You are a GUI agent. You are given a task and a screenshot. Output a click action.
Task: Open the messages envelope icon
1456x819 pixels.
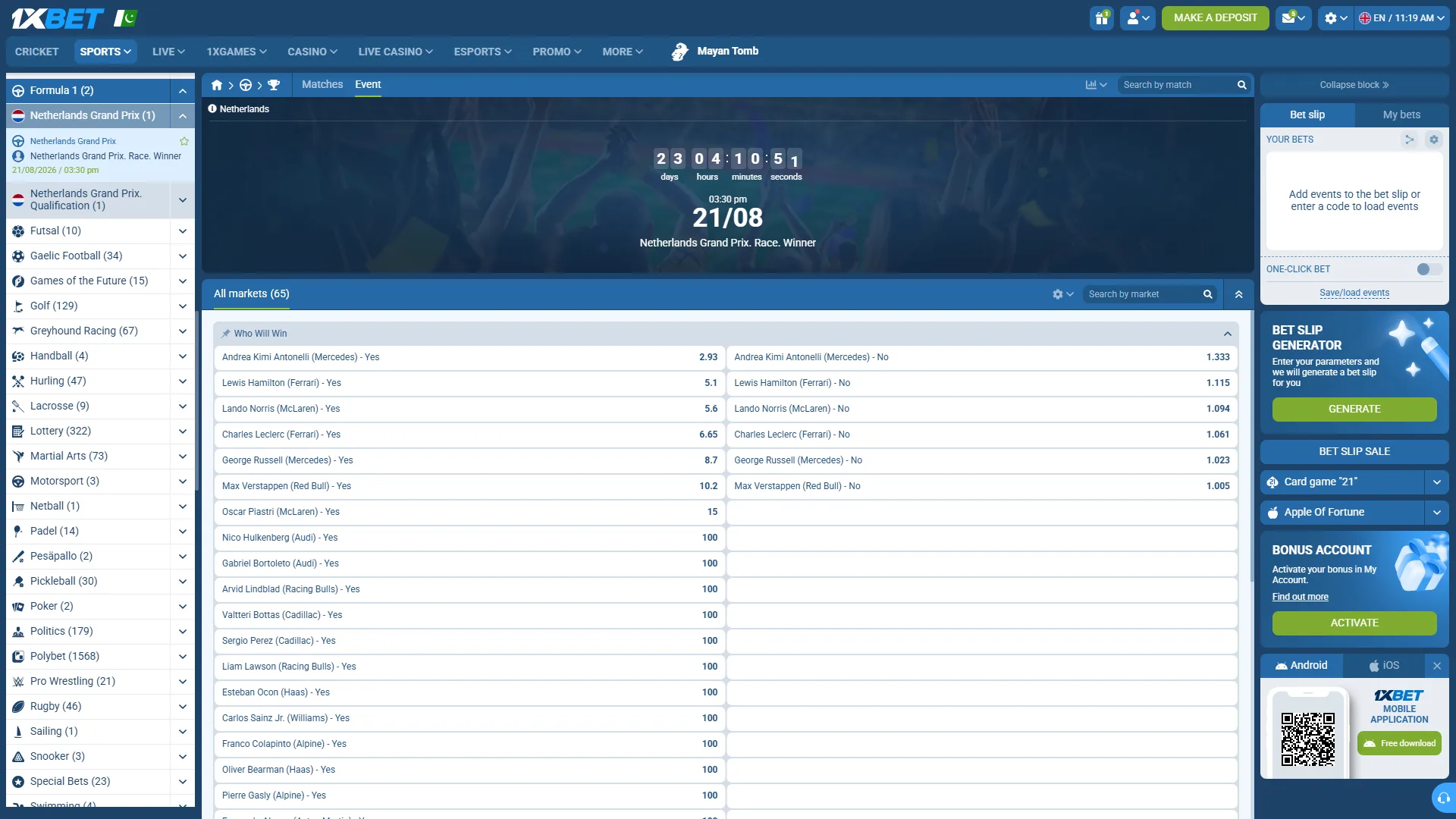click(x=1294, y=18)
